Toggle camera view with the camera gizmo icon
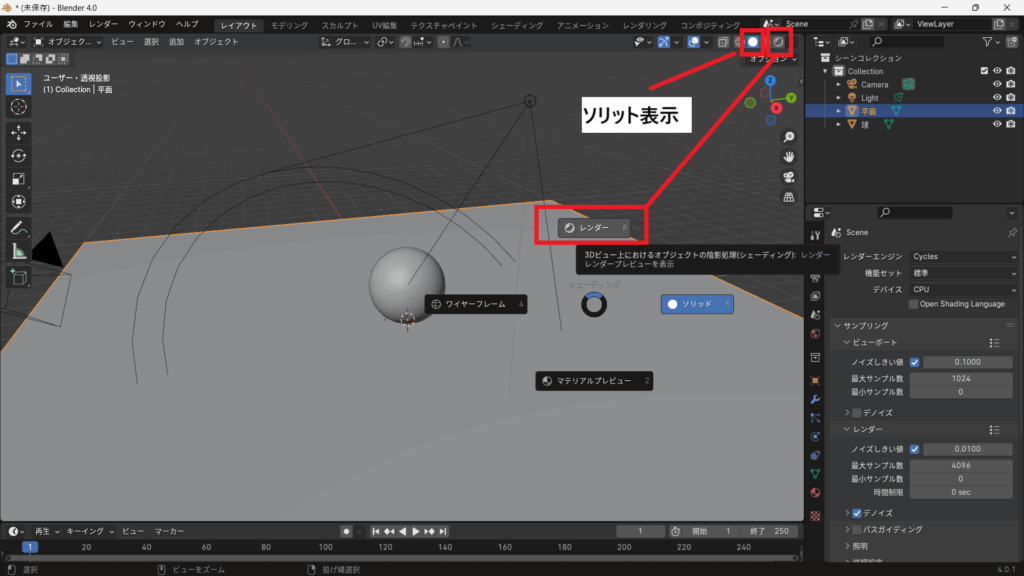Image resolution: width=1024 pixels, height=576 pixels. pyautogui.click(x=789, y=177)
